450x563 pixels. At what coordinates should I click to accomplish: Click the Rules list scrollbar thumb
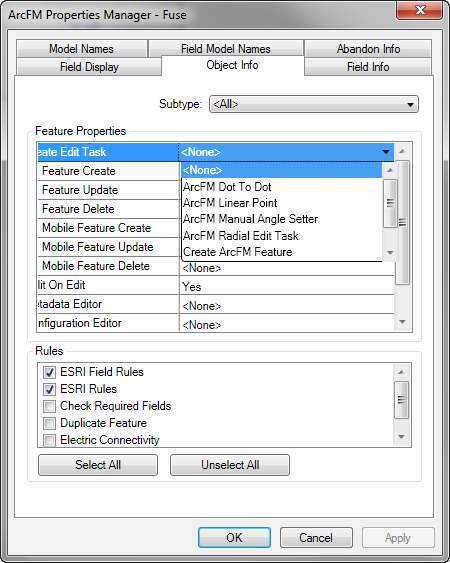click(x=402, y=400)
